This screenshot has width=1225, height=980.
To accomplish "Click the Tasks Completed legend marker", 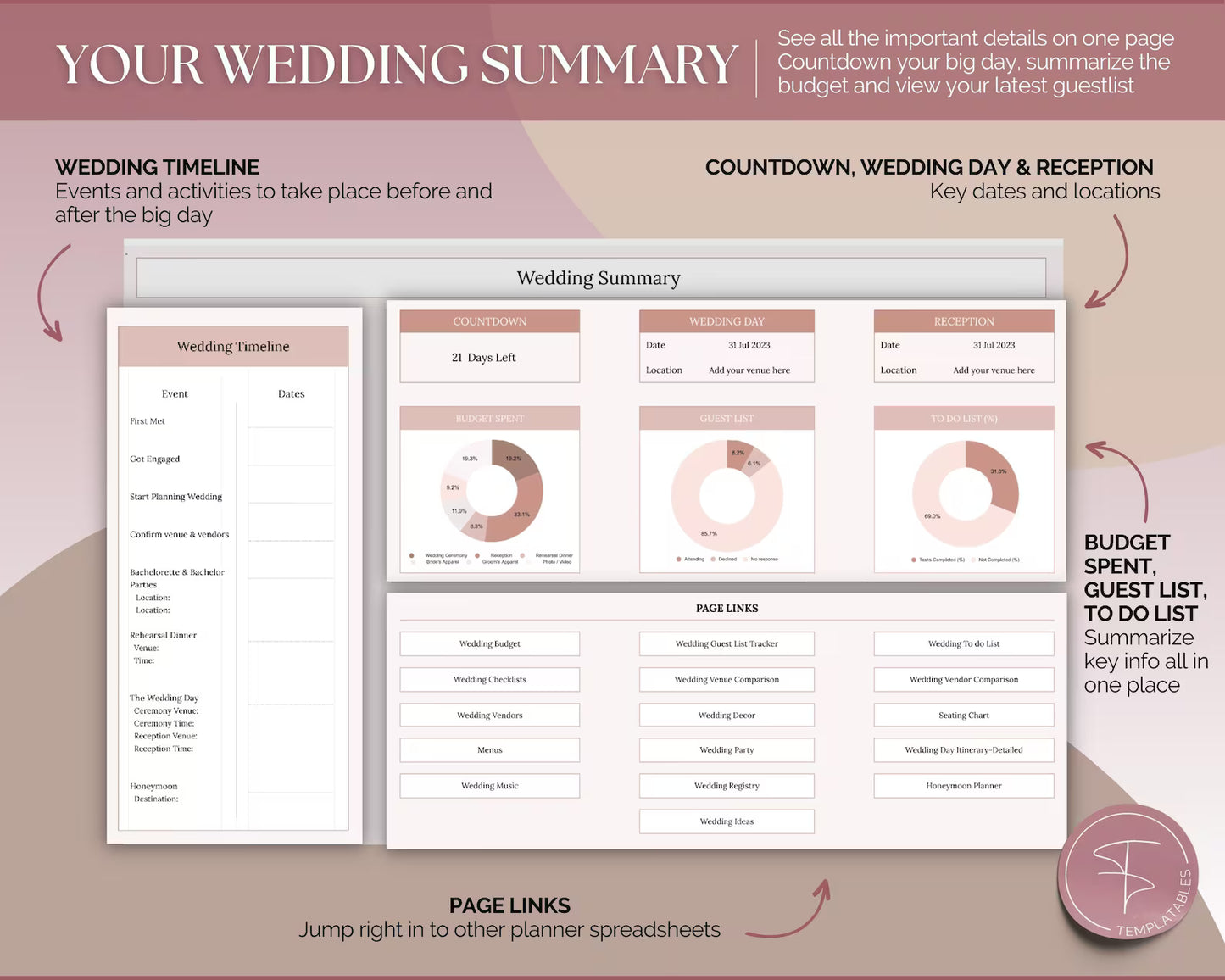I will click(x=914, y=560).
